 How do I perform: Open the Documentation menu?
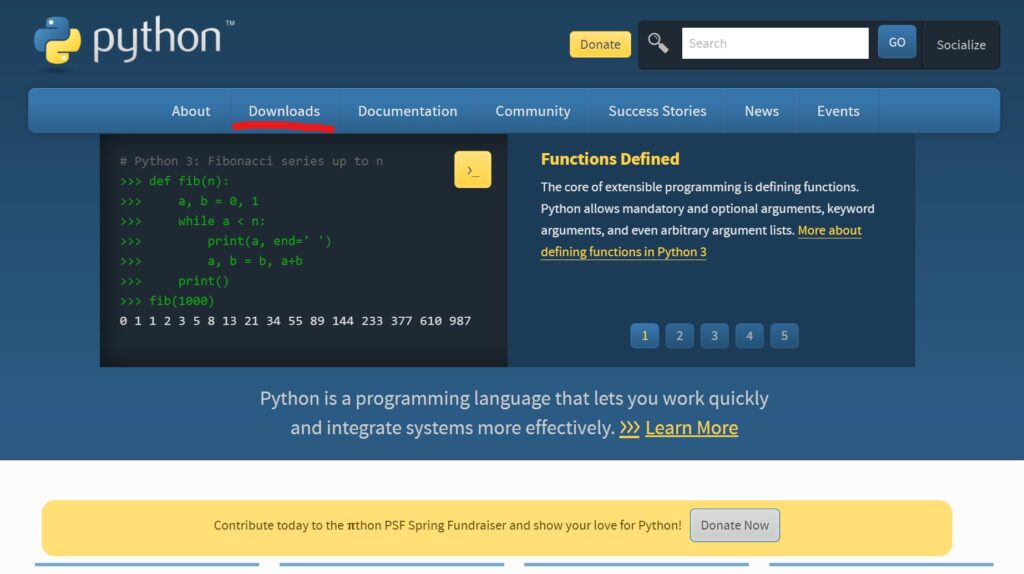click(x=408, y=111)
